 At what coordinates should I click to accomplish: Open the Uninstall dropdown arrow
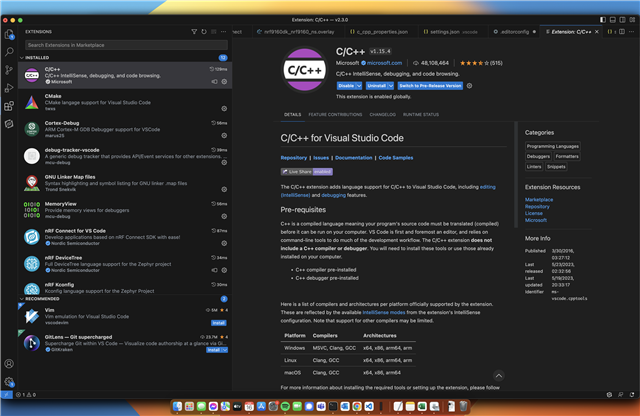pyautogui.click(x=391, y=86)
